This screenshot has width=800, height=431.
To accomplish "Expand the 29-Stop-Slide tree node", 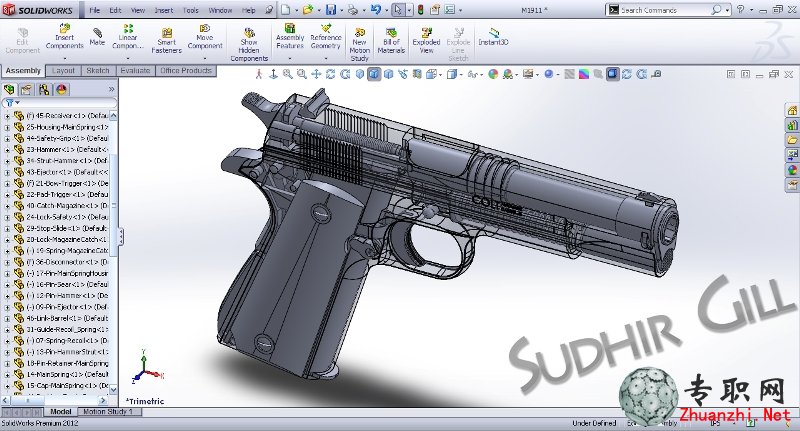I will coord(7,229).
